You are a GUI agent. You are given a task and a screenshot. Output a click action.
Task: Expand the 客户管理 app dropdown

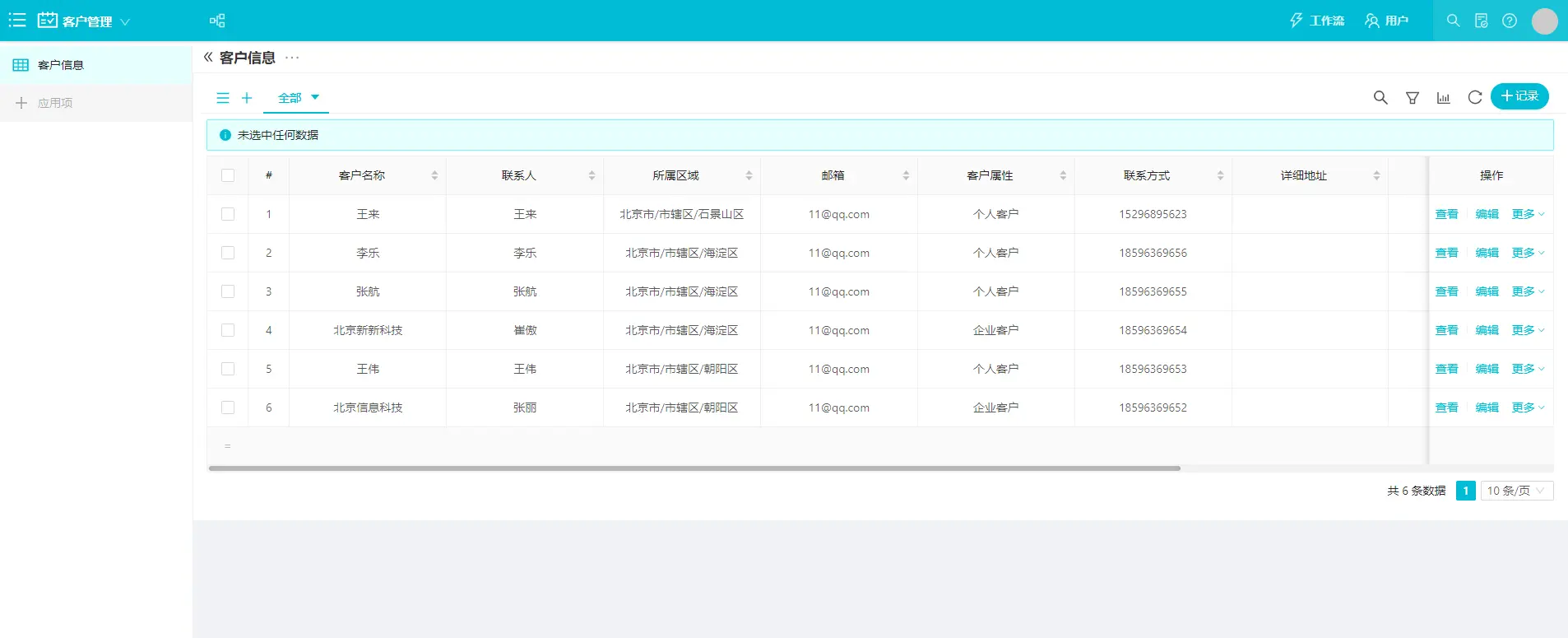click(x=125, y=21)
